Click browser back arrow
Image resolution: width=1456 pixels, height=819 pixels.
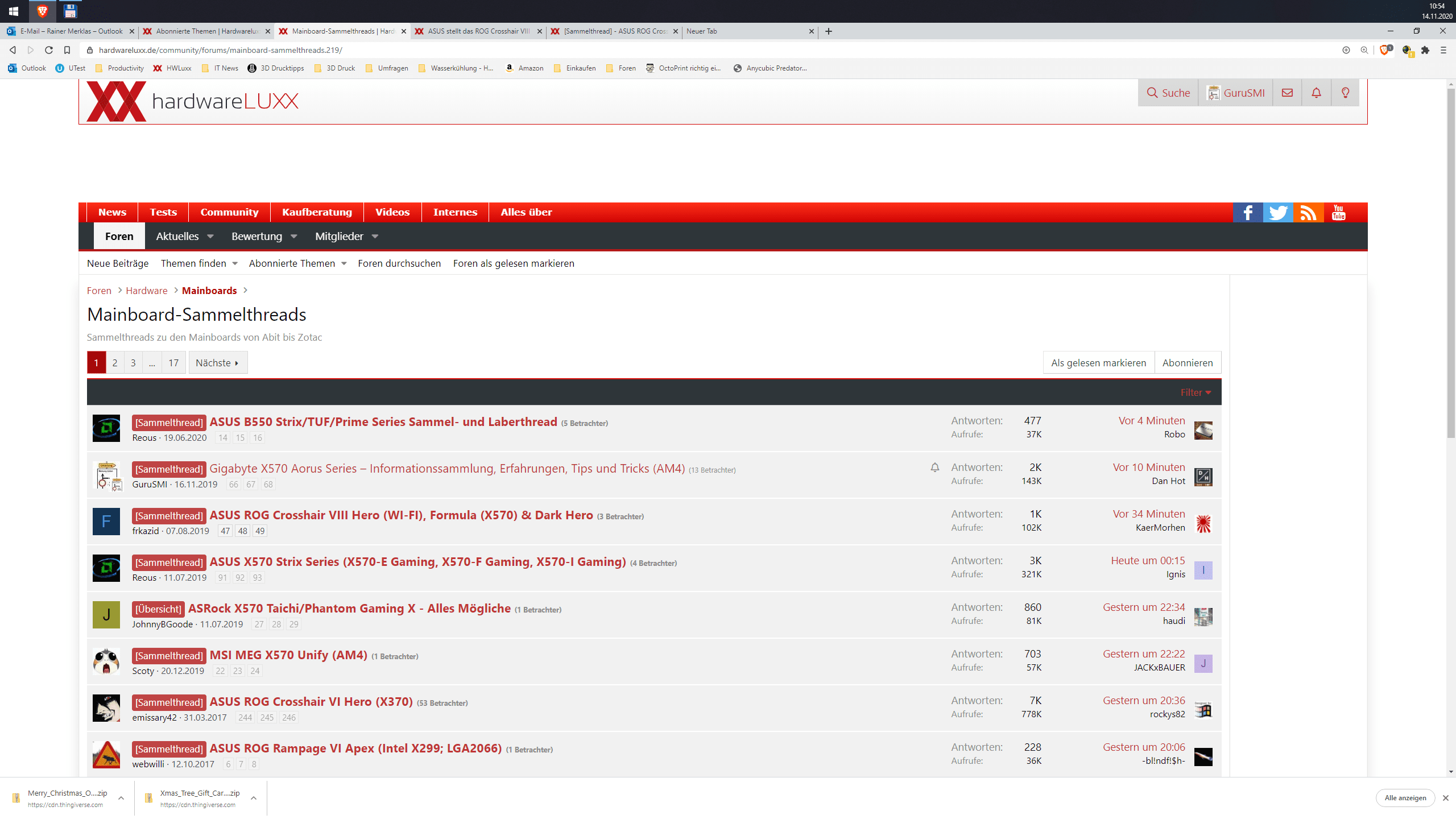(13, 50)
